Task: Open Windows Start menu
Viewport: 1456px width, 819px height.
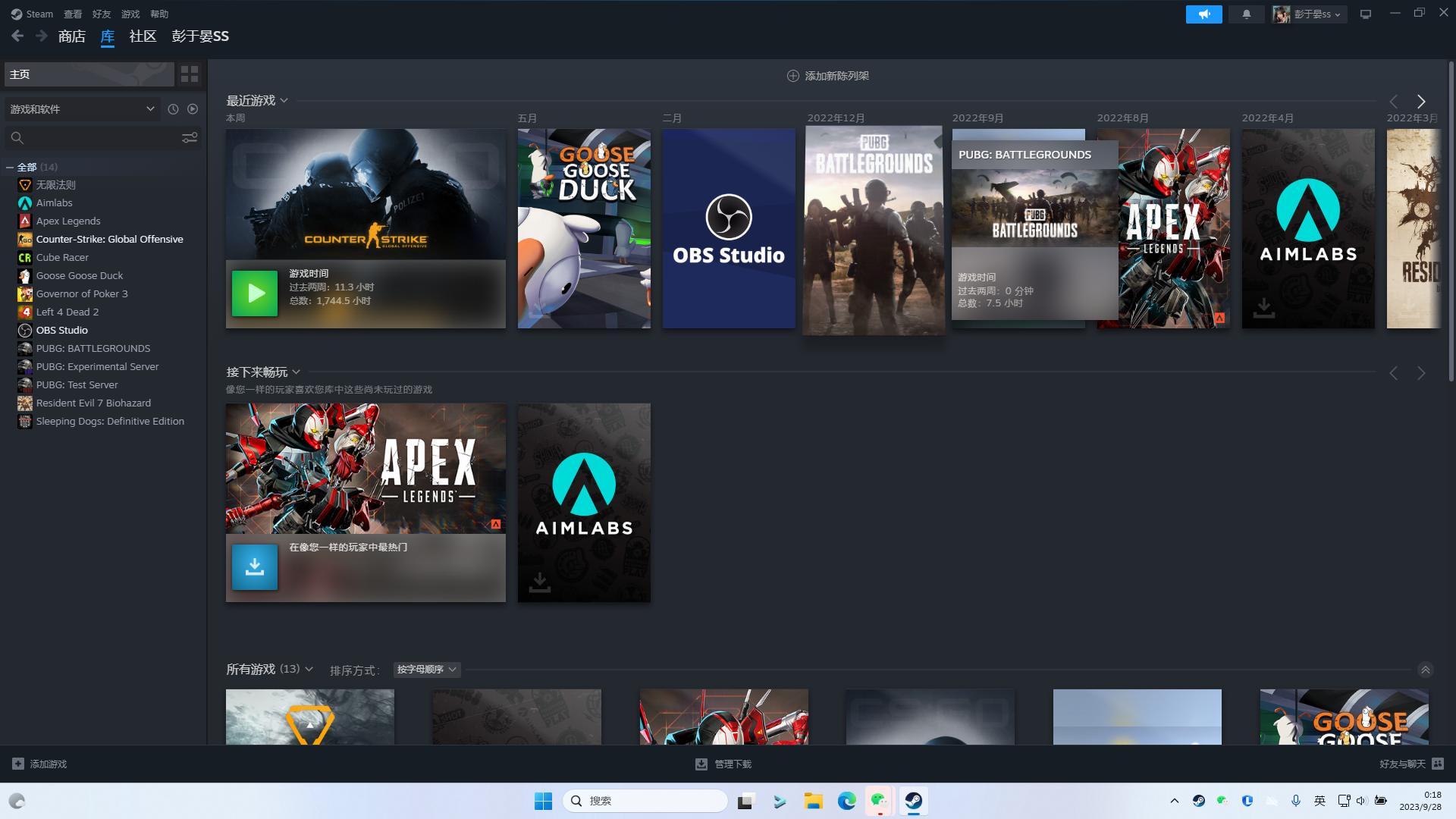Action: pyautogui.click(x=543, y=801)
